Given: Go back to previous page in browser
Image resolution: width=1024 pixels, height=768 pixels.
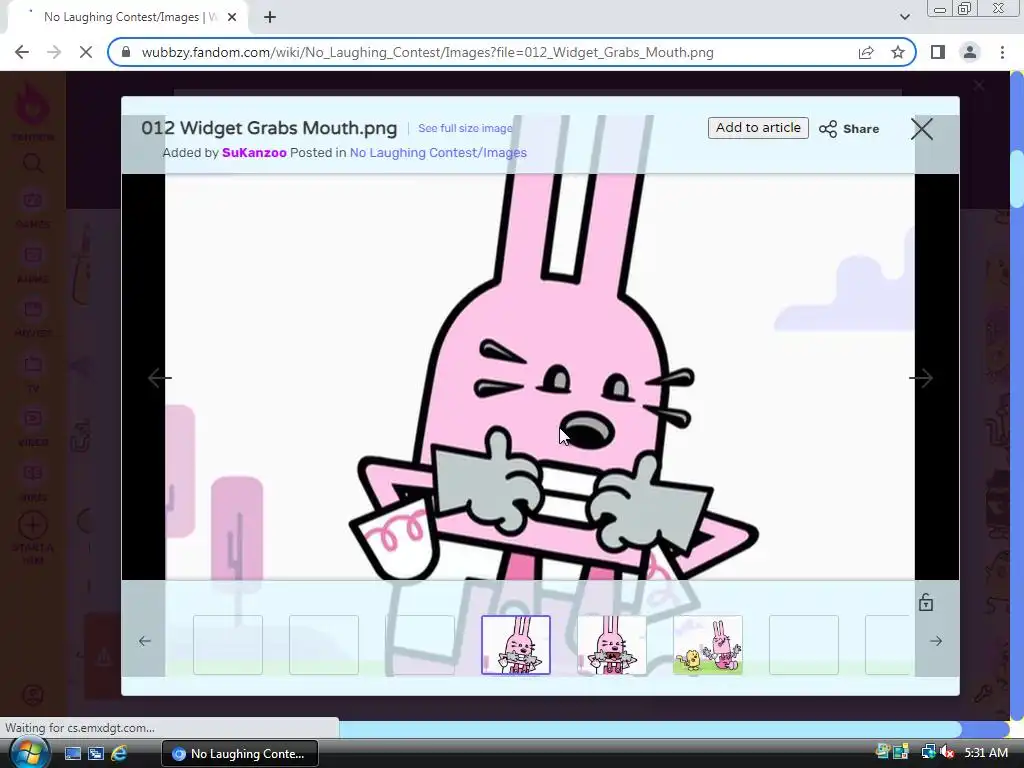Looking at the screenshot, I should 22,52.
